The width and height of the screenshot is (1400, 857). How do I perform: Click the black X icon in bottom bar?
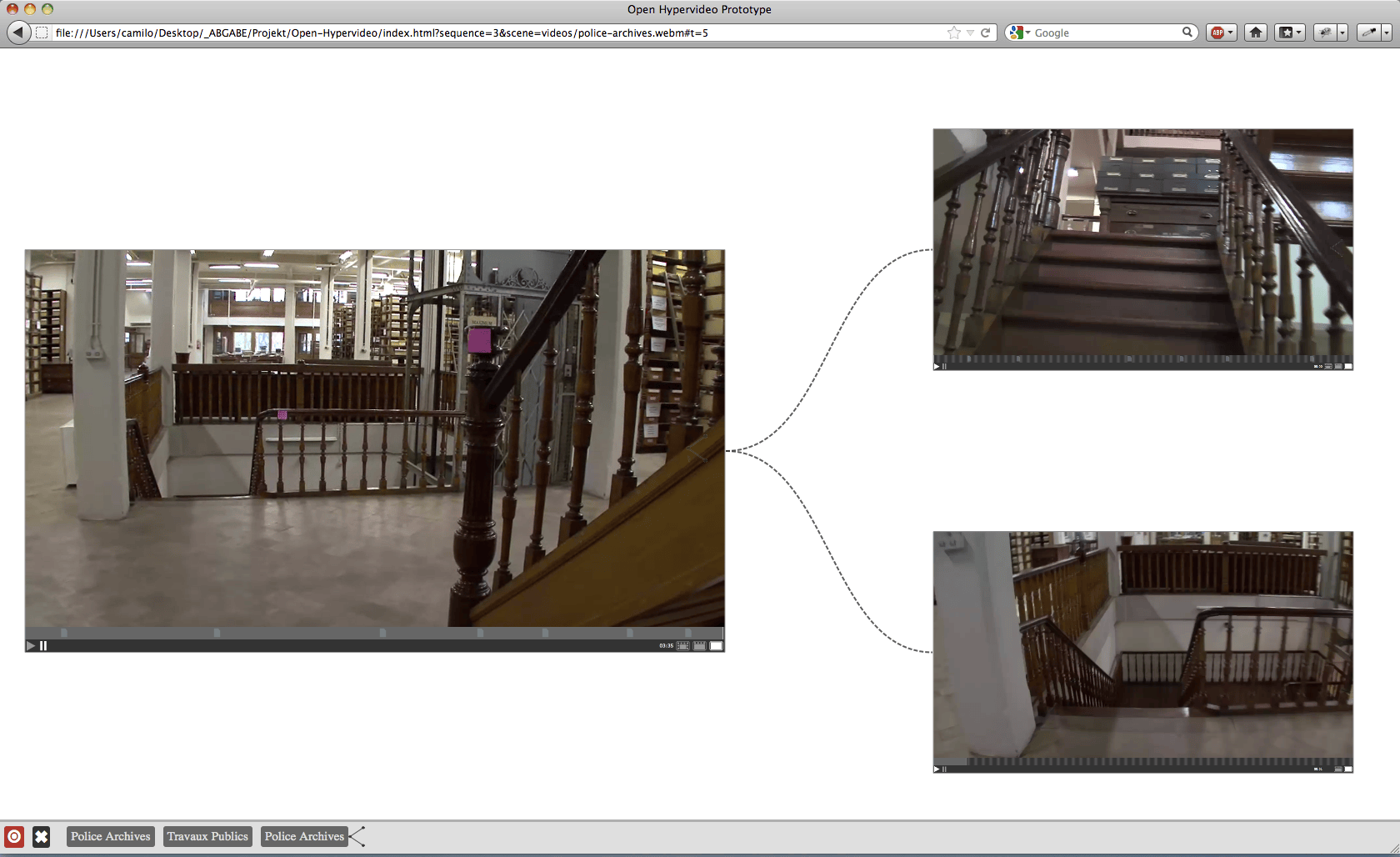(41, 836)
